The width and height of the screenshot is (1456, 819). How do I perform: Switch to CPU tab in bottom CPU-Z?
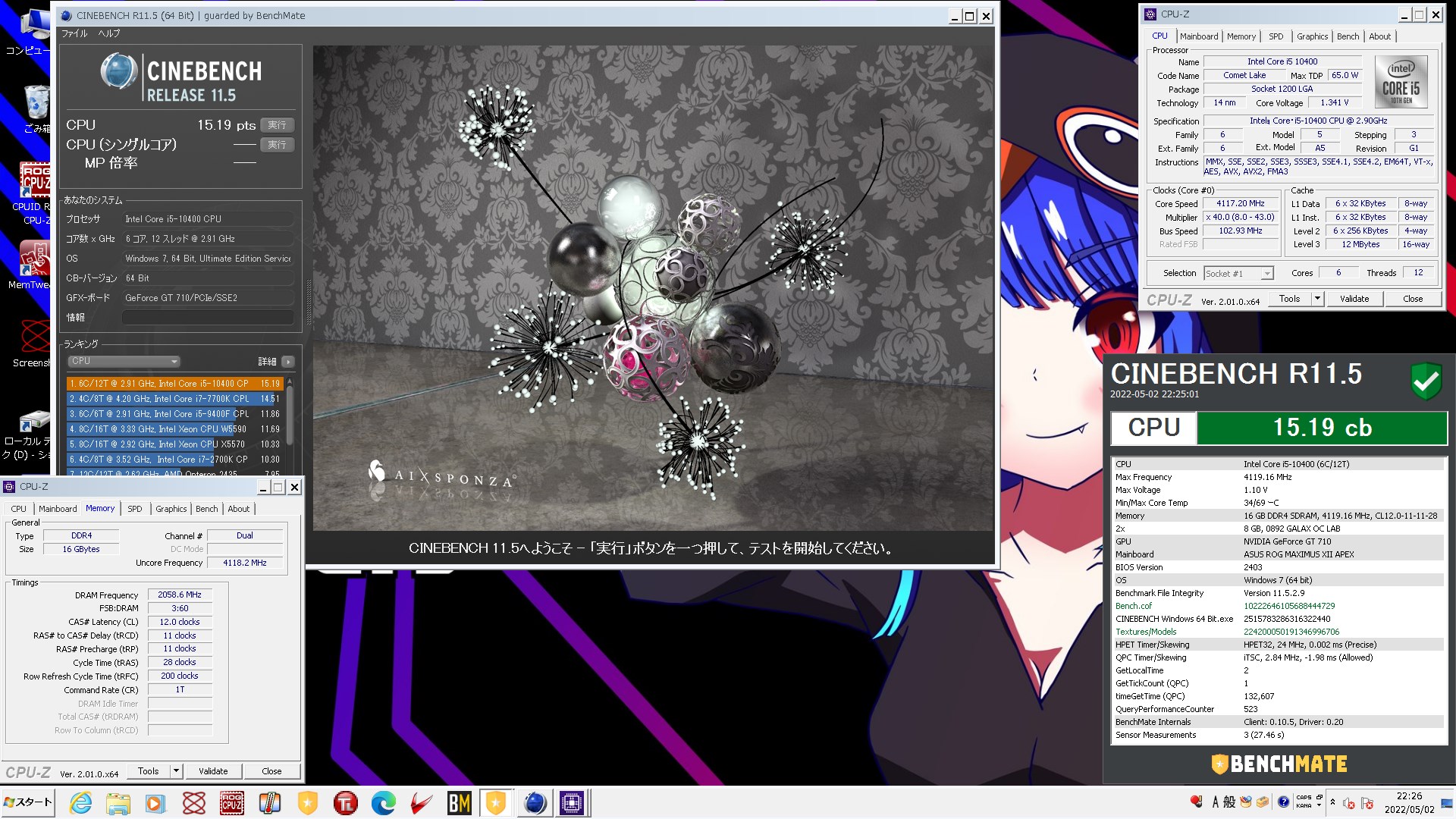[x=19, y=509]
